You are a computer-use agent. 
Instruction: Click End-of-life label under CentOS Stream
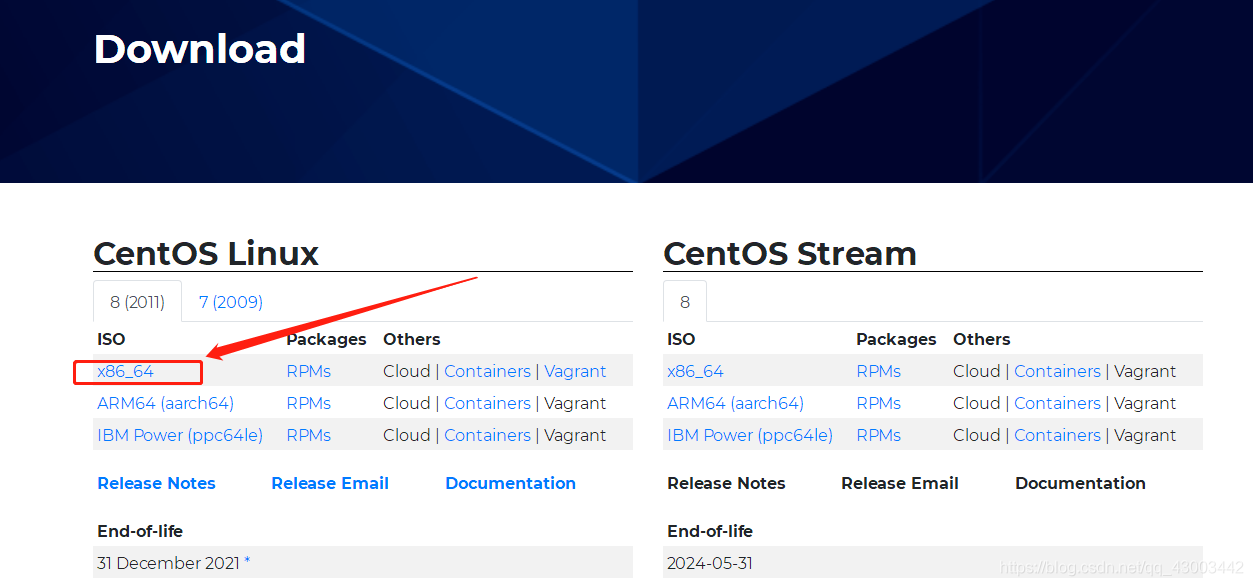pos(710,531)
